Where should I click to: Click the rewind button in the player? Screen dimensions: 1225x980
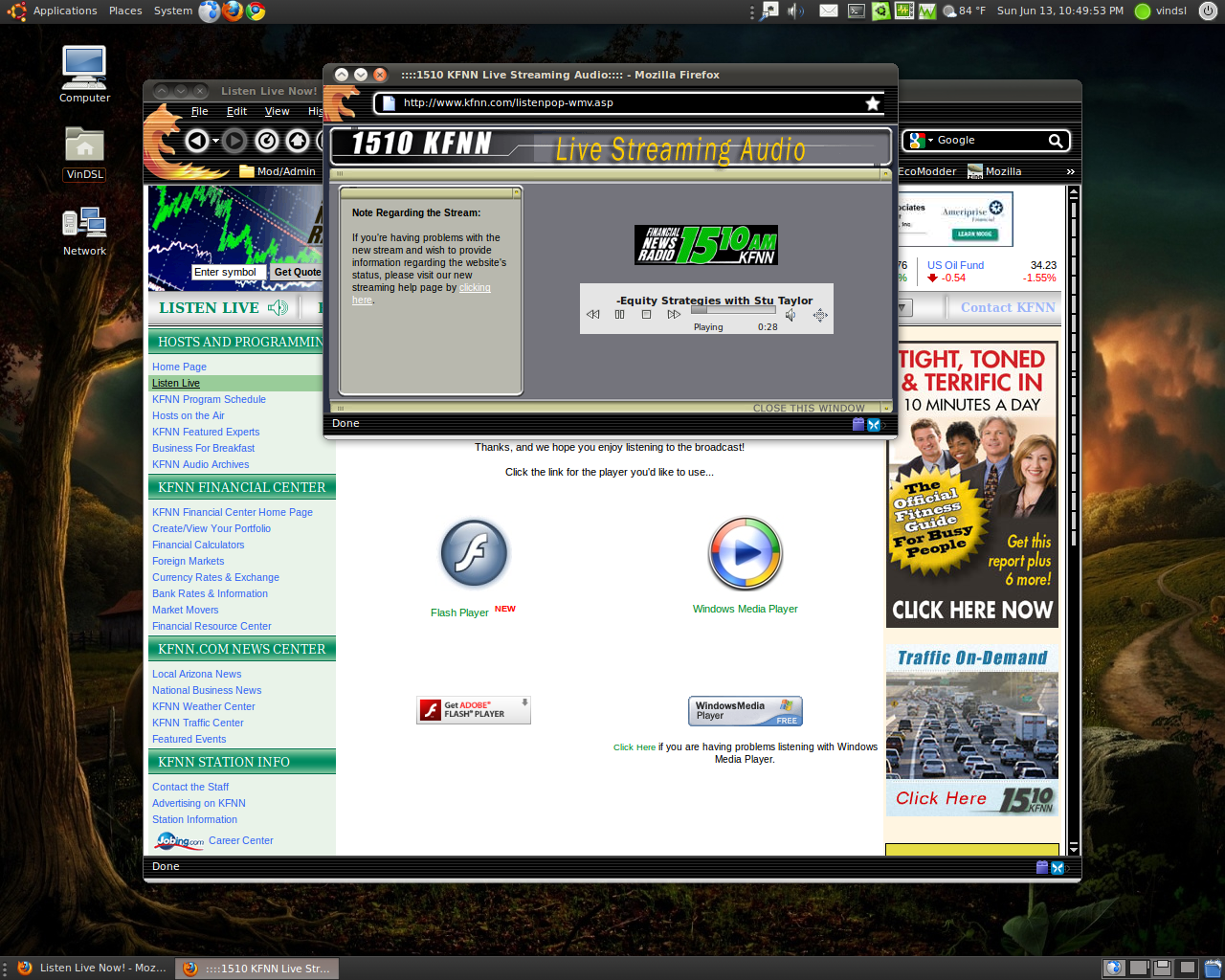(592, 315)
